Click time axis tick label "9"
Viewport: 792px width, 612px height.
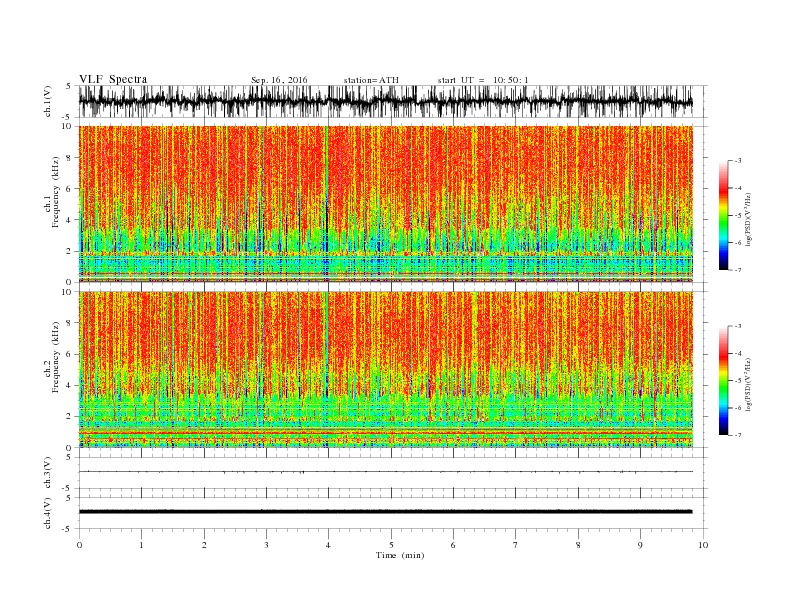[640, 545]
